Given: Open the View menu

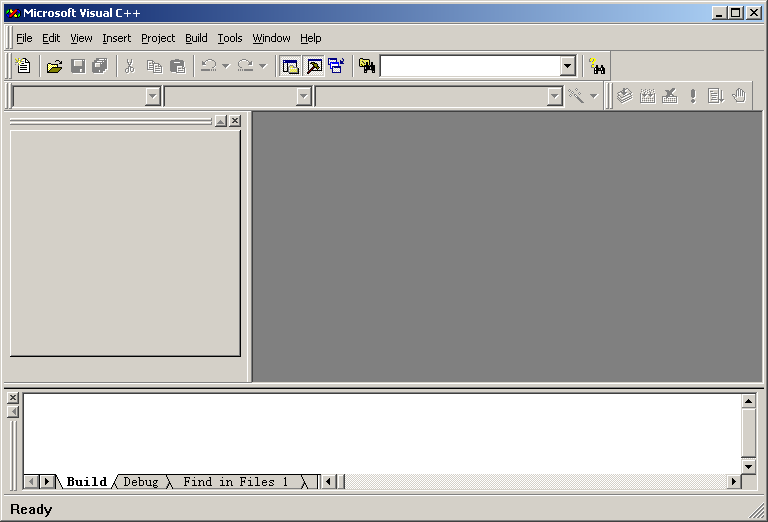Looking at the screenshot, I should click(x=81, y=38).
